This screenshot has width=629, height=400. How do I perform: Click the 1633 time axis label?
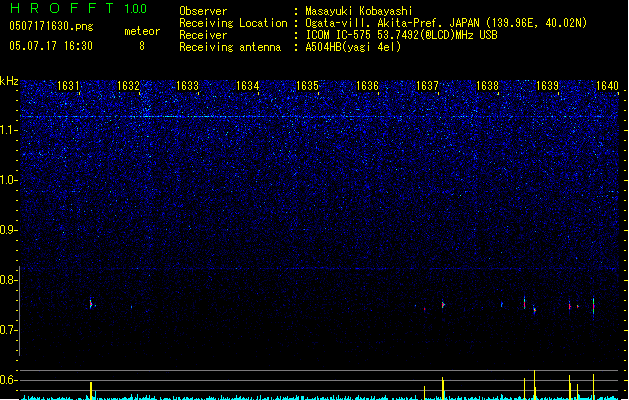[x=188, y=86]
